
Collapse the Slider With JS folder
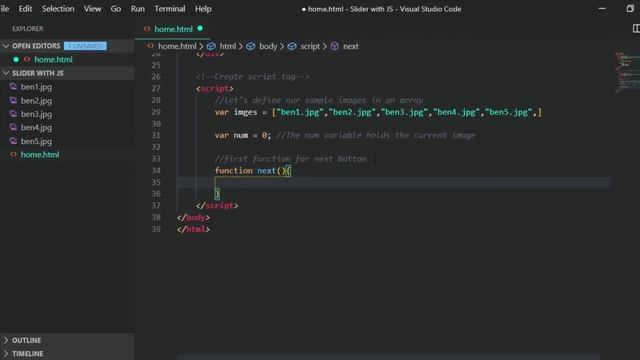[x=6, y=73]
